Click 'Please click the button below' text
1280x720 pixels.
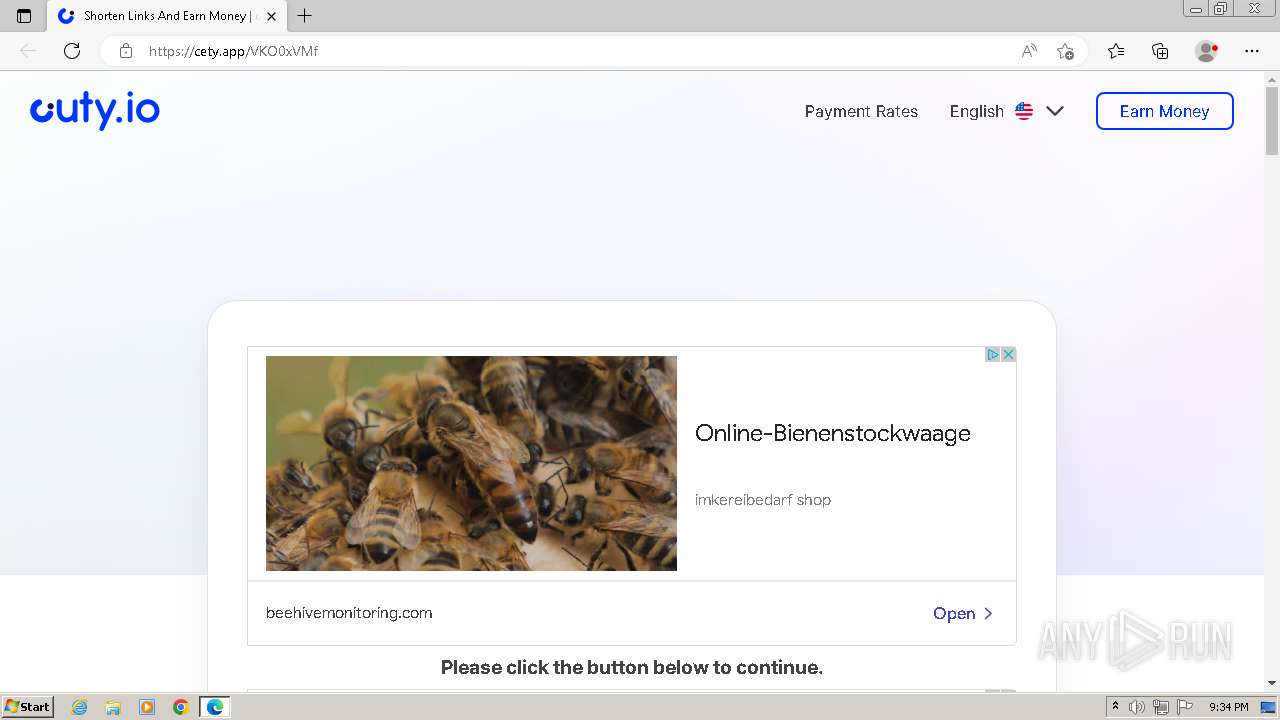pos(632,667)
